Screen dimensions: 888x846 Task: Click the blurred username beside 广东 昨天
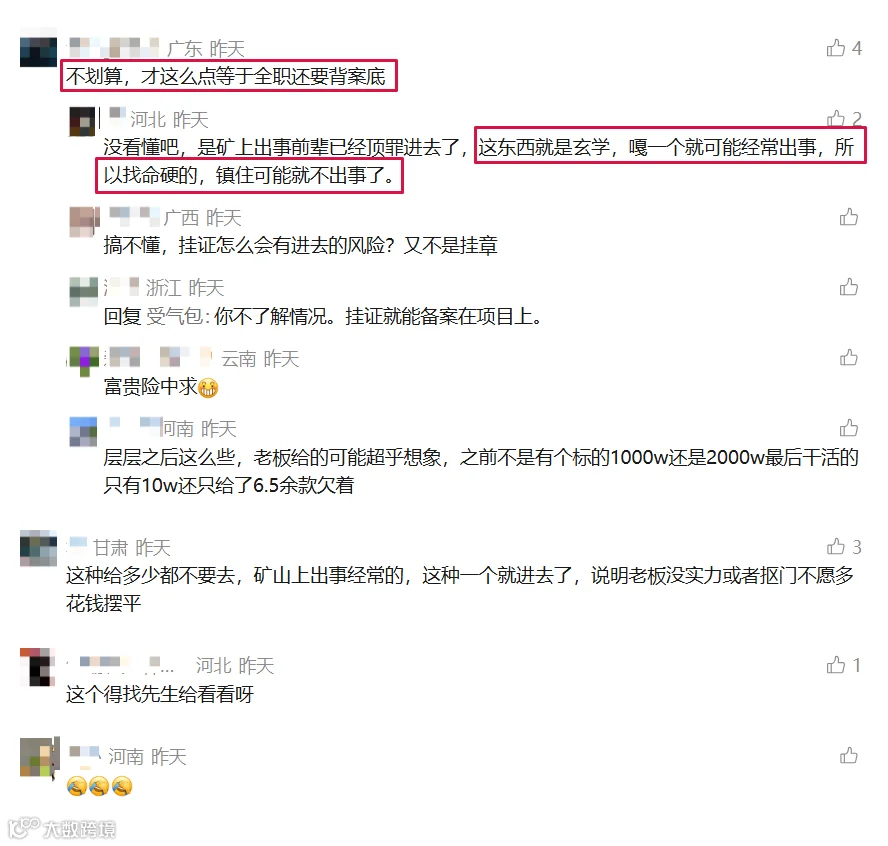113,48
